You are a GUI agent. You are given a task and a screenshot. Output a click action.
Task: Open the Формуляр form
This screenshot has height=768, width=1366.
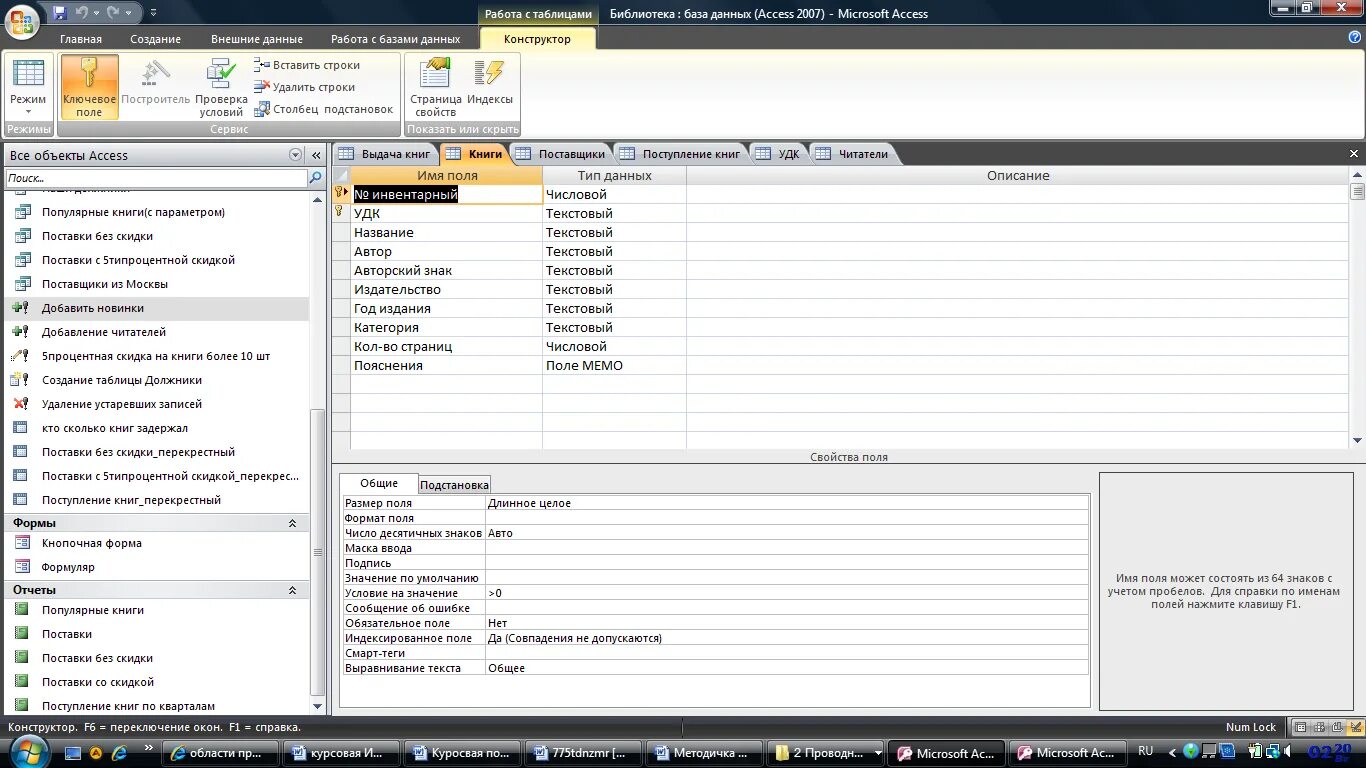point(68,567)
